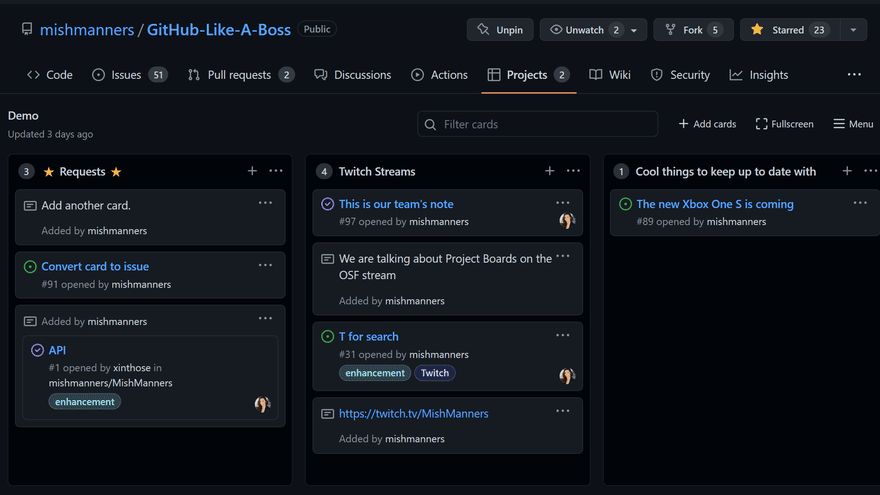Open the star lists dropdown arrow
The width and height of the screenshot is (880, 495).
854,30
